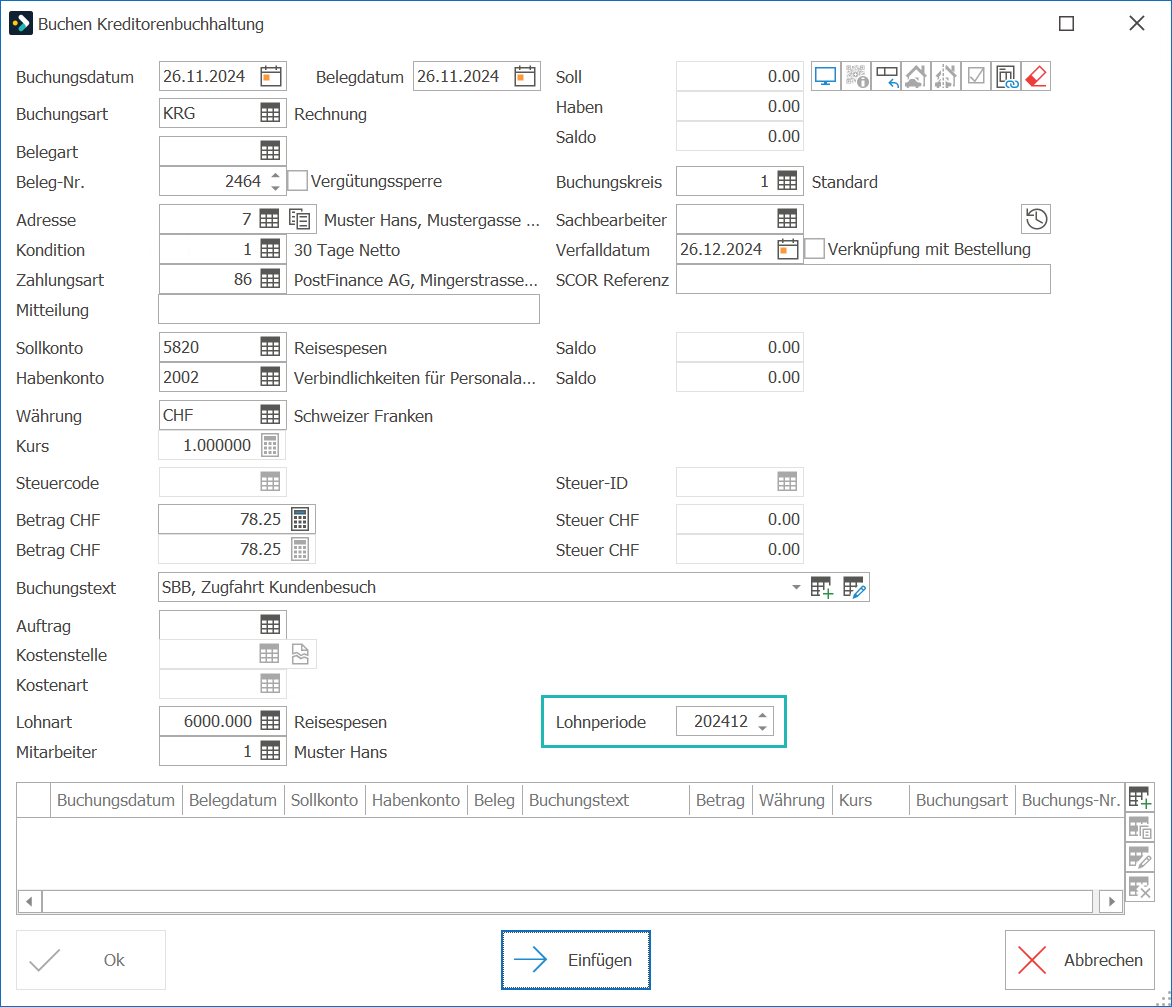Open Buchungskreis lookup table
1172x1007 pixels.
tap(787, 181)
